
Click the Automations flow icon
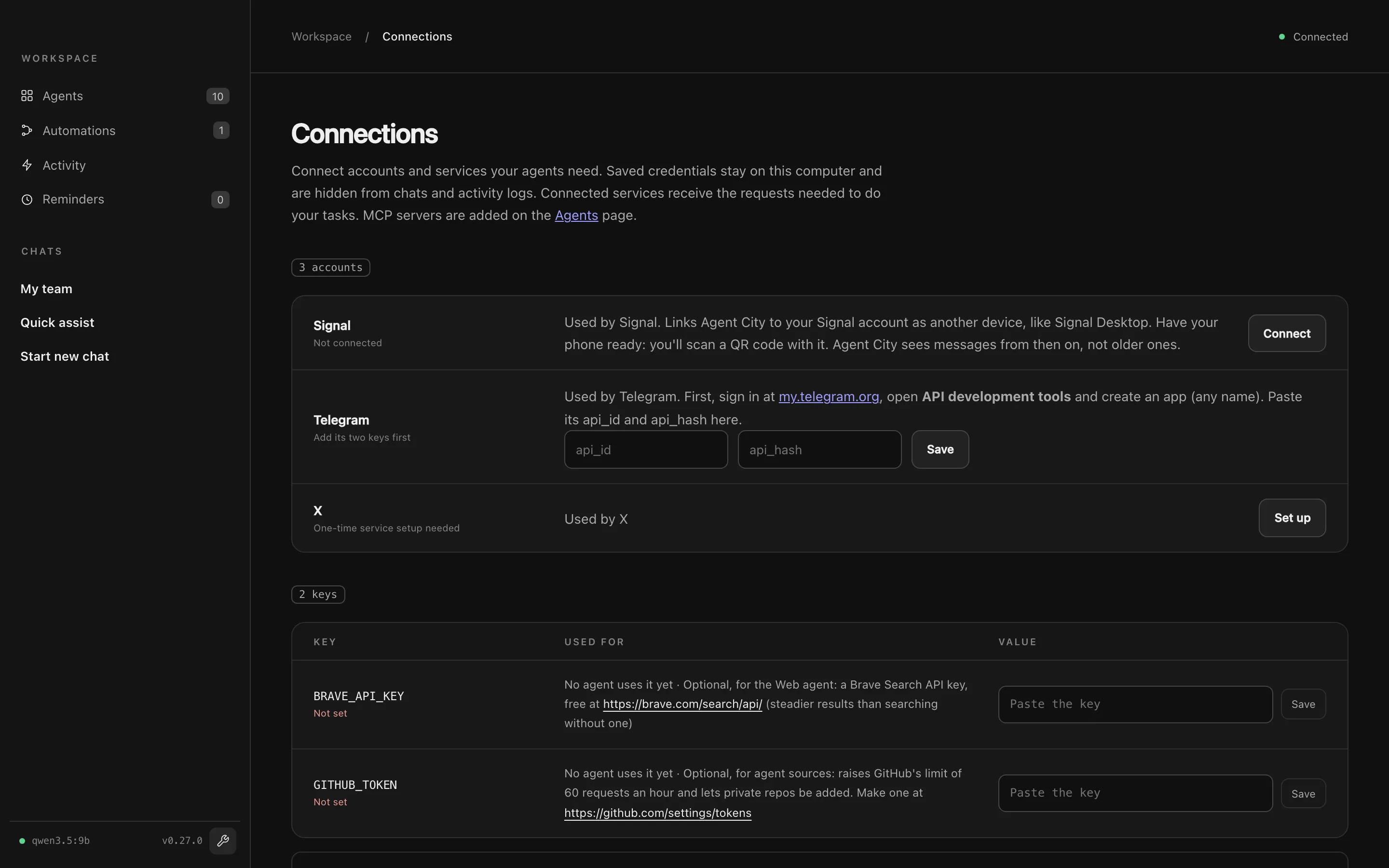pyautogui.click(x=27, y=130)
